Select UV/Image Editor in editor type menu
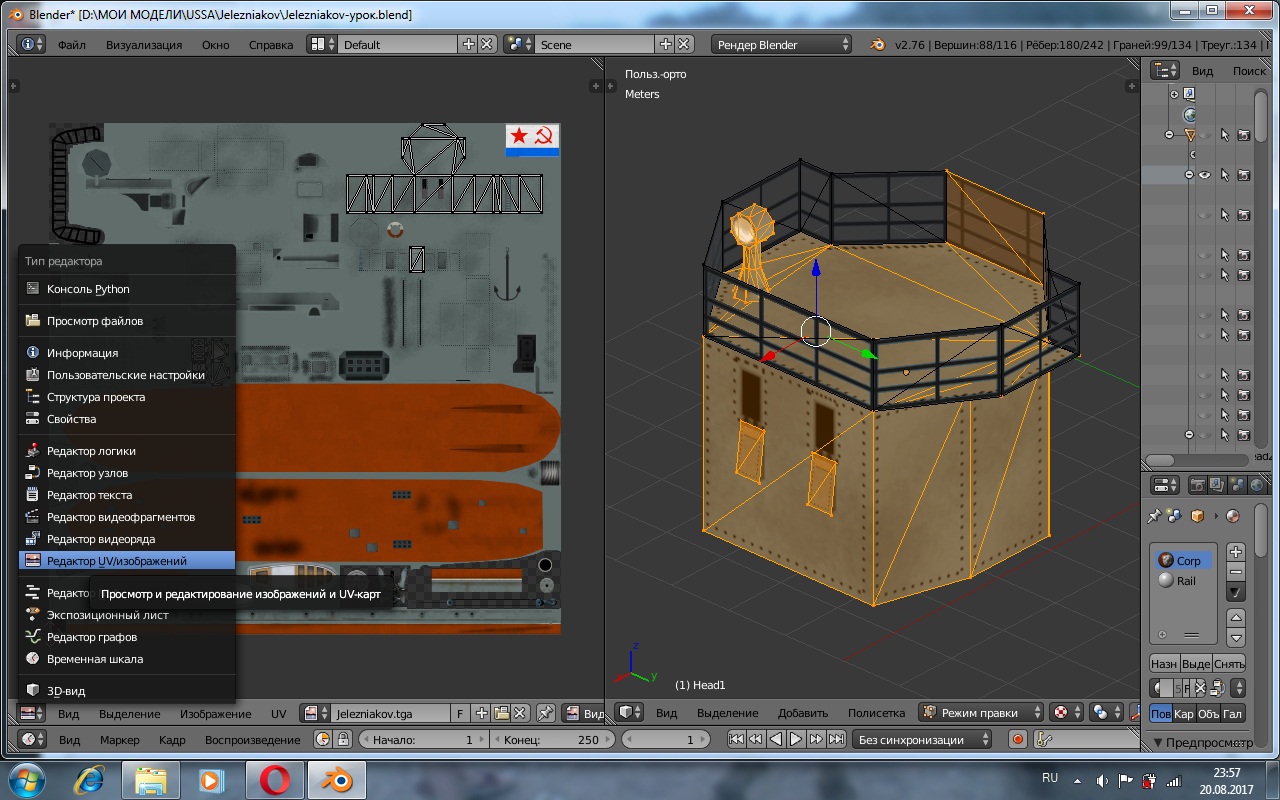This screenshot has height=800, width=1280. pyautogui.click(x=116, y=561)
